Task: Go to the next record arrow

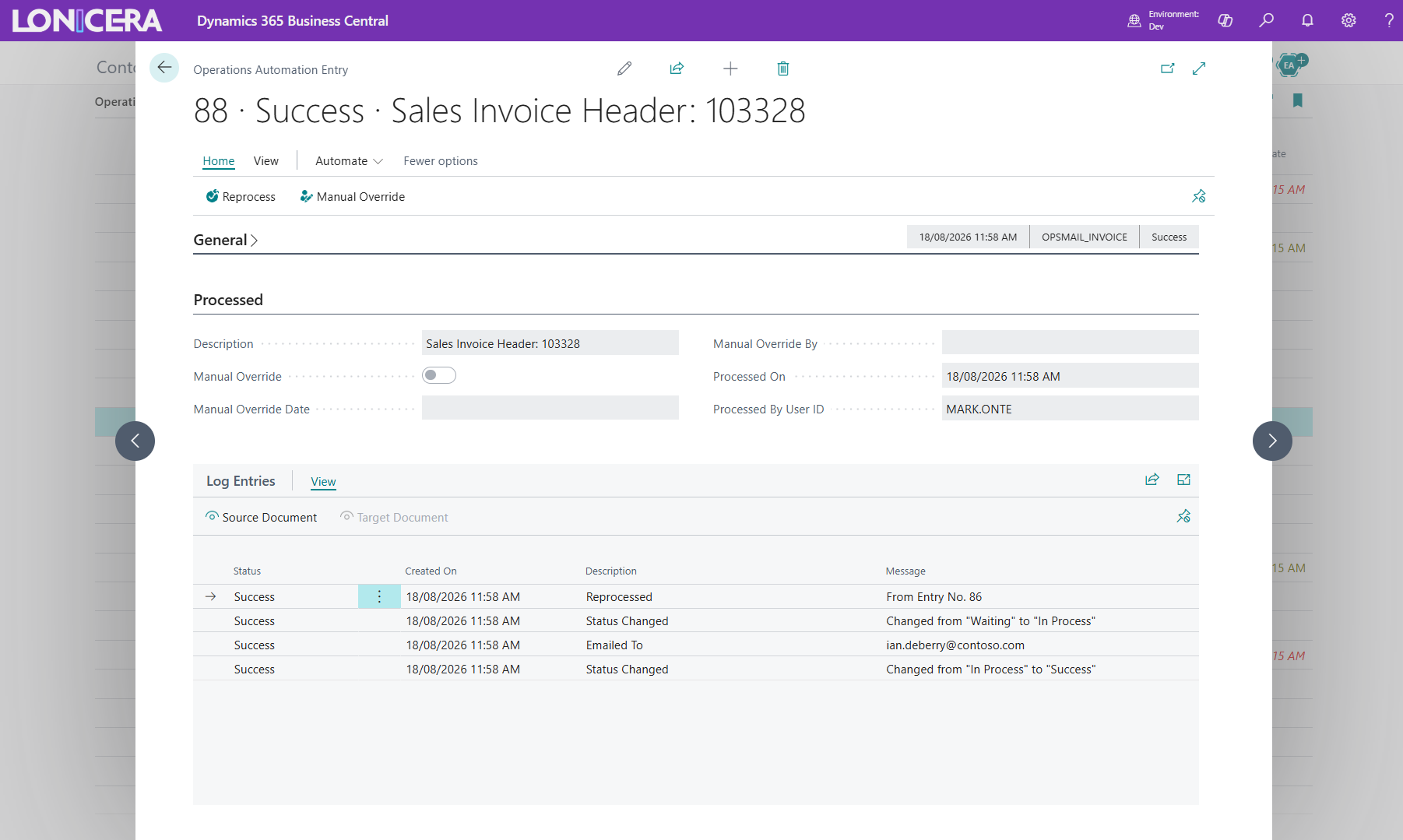Action: (1272, 441)
